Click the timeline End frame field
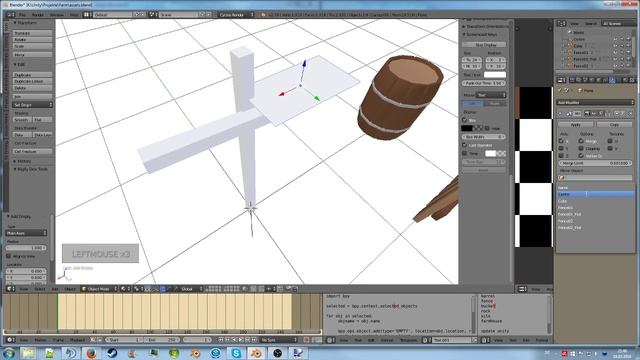 point(162,340)
